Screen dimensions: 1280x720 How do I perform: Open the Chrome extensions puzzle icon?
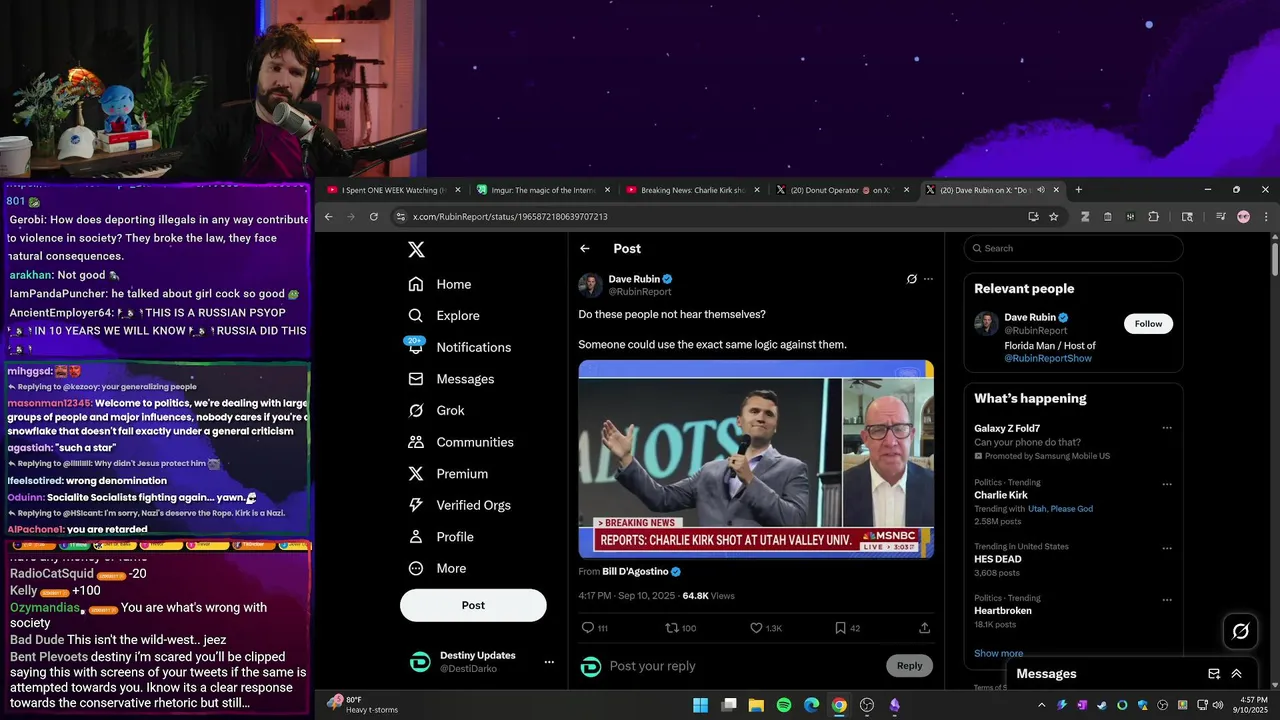pyautogui.click(x=1153, y=217)
